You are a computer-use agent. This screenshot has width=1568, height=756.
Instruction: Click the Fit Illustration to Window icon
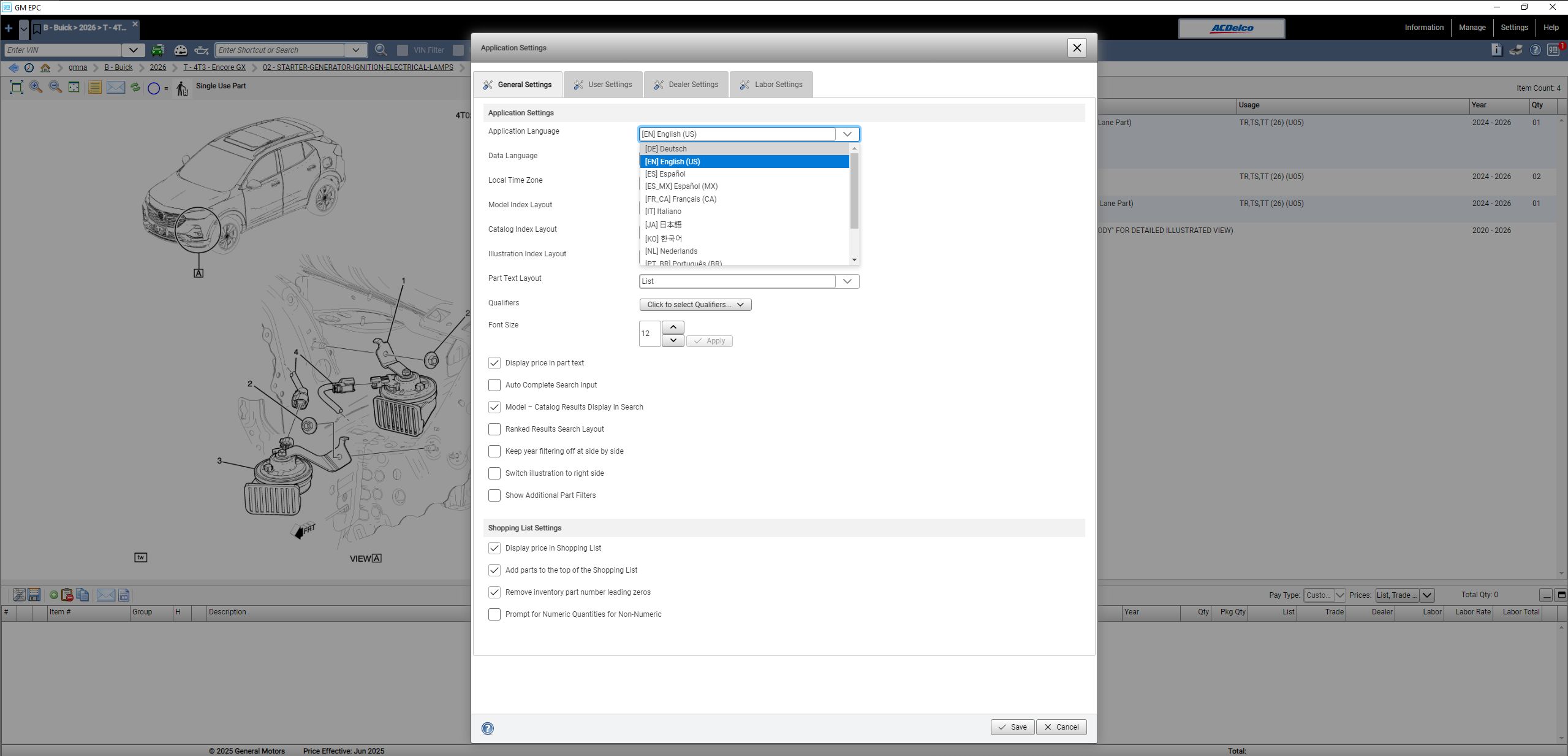[17, 86]
